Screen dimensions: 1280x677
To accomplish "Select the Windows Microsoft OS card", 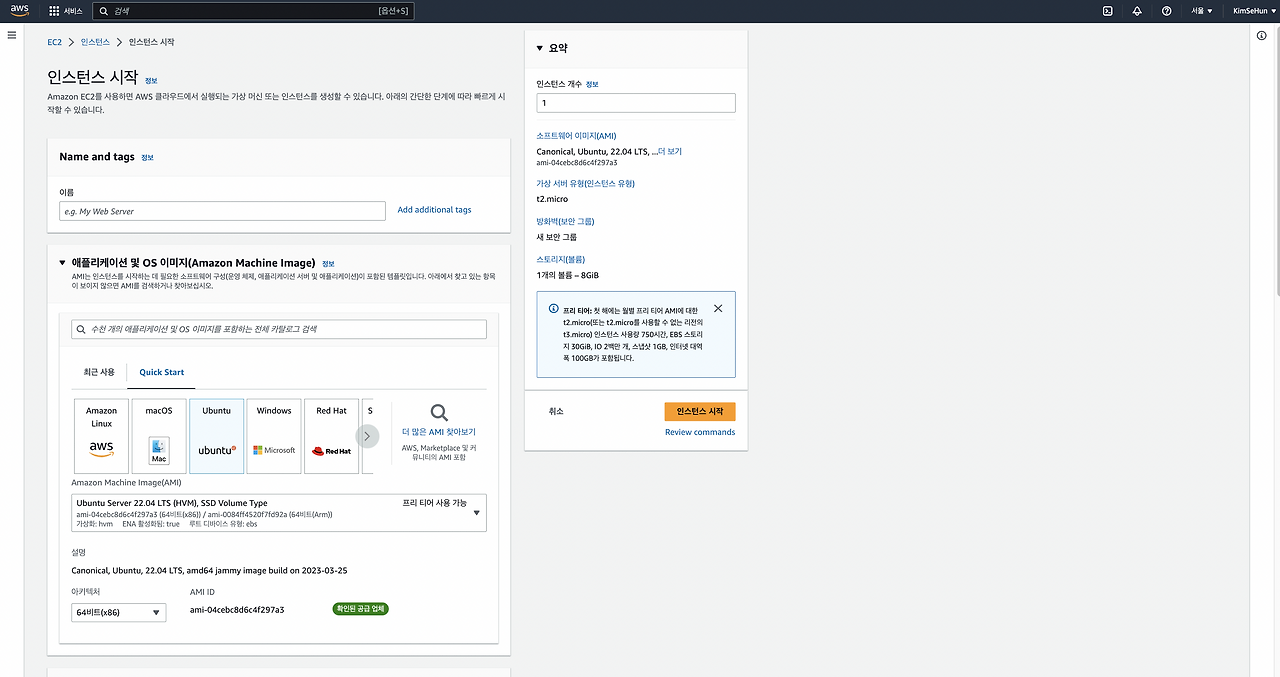I will 274,435.
